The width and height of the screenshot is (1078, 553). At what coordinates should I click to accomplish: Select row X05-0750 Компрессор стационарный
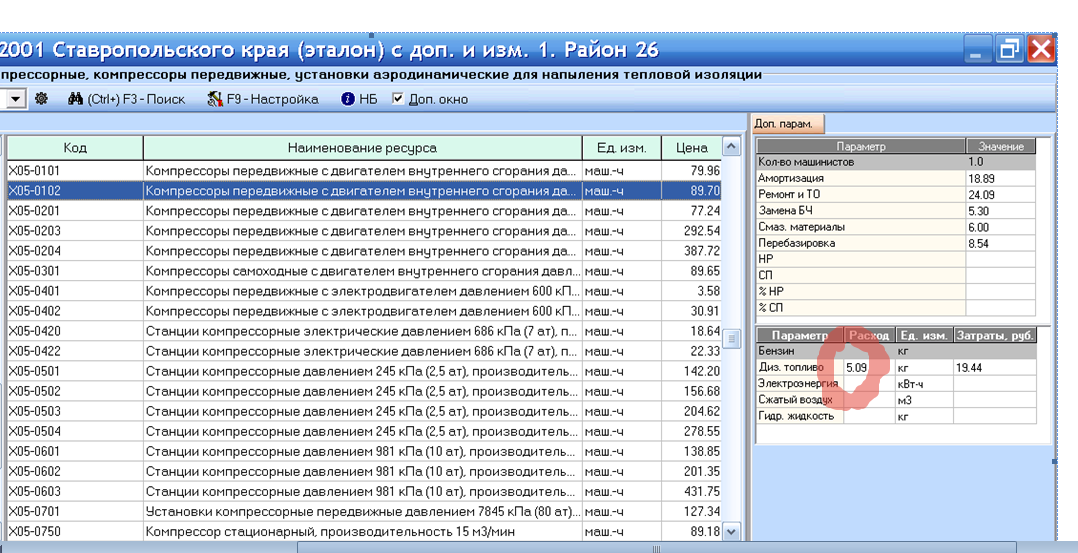(x=290, y=531)
